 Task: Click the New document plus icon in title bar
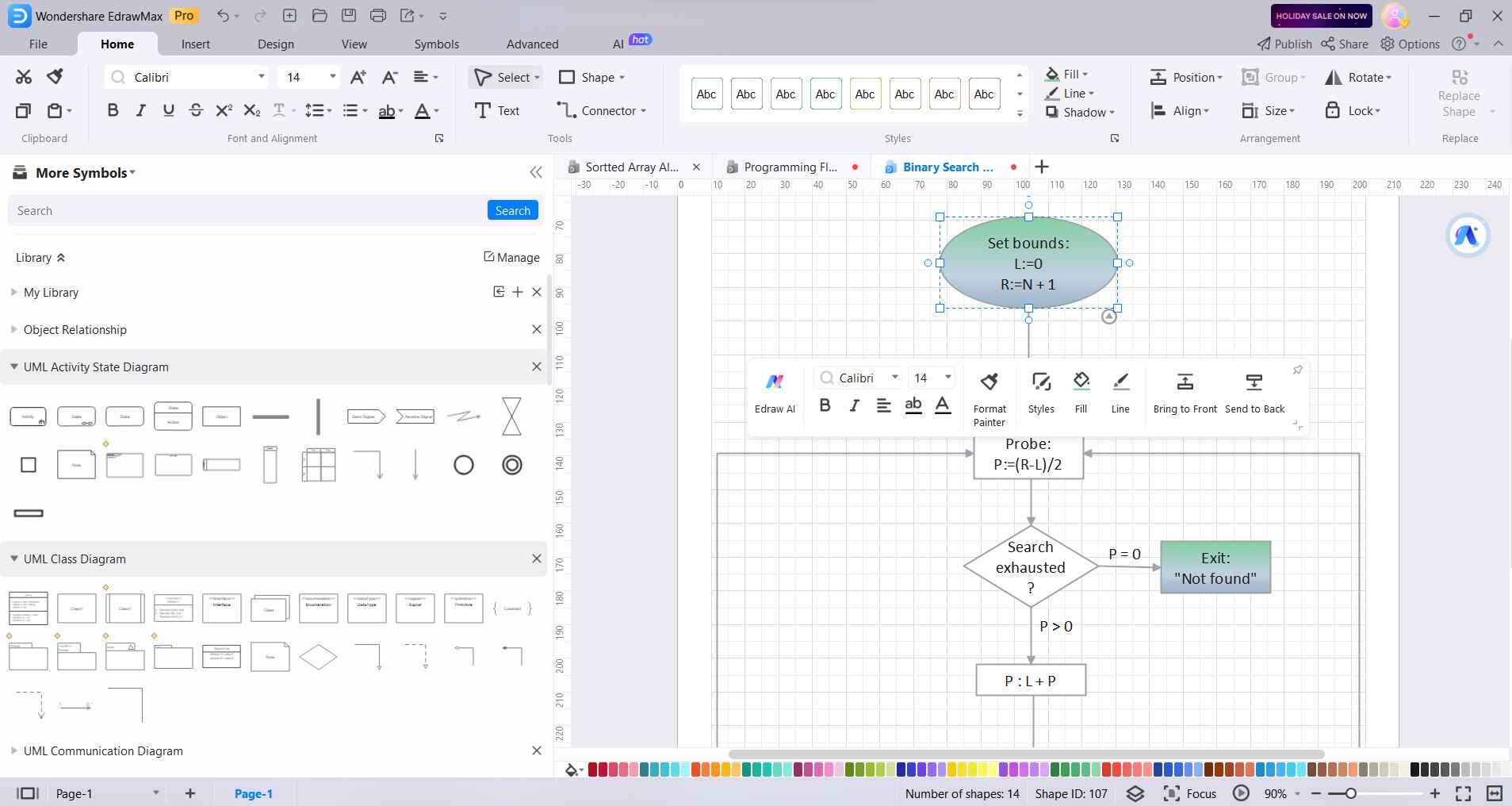coord(290,16)
